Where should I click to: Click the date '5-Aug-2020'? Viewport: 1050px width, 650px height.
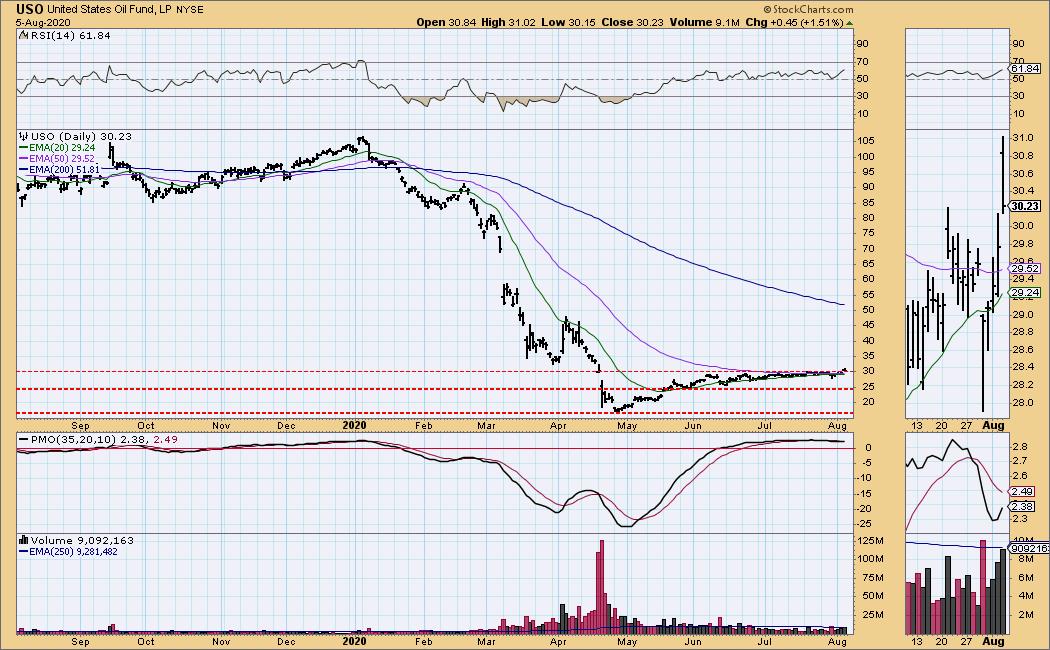pos(42,22)
